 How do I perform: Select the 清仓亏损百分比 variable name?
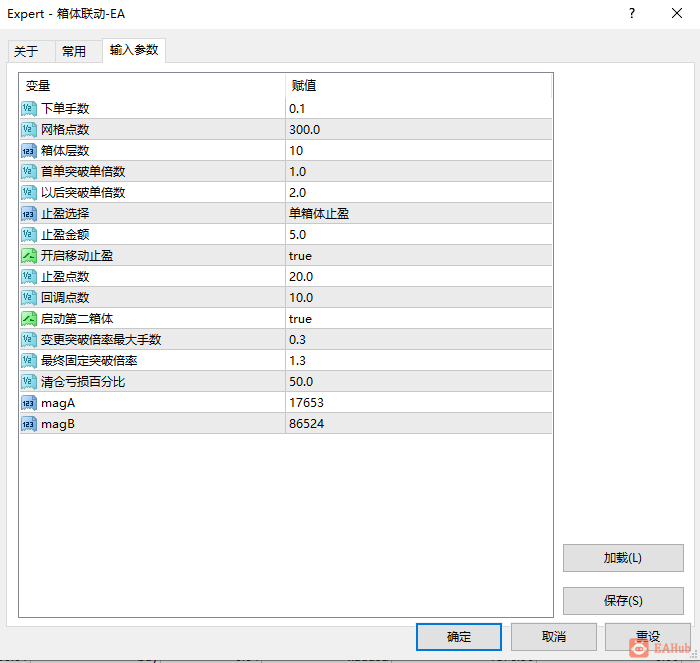[83, 381]
